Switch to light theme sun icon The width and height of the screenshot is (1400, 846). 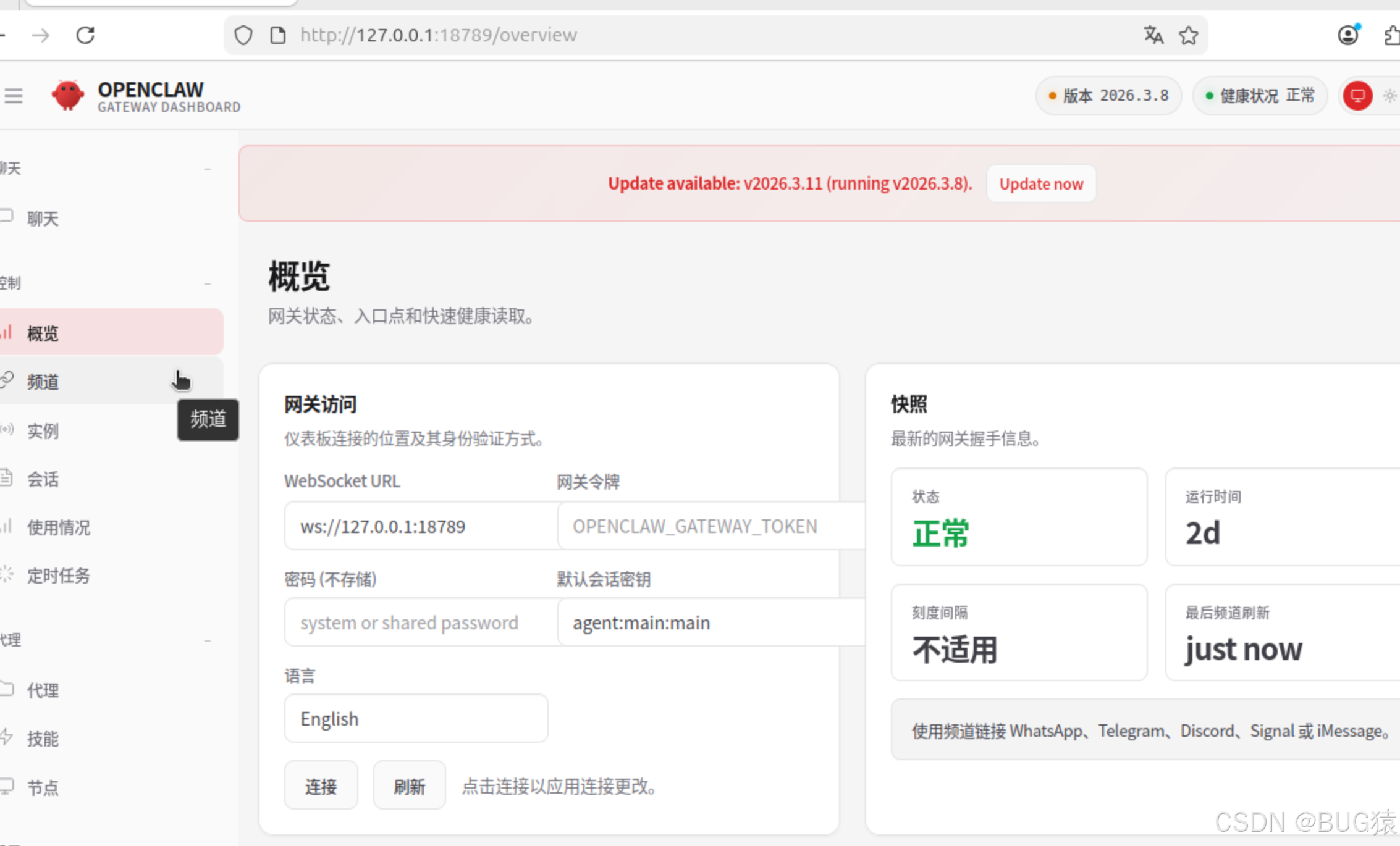pos(1389,96)
